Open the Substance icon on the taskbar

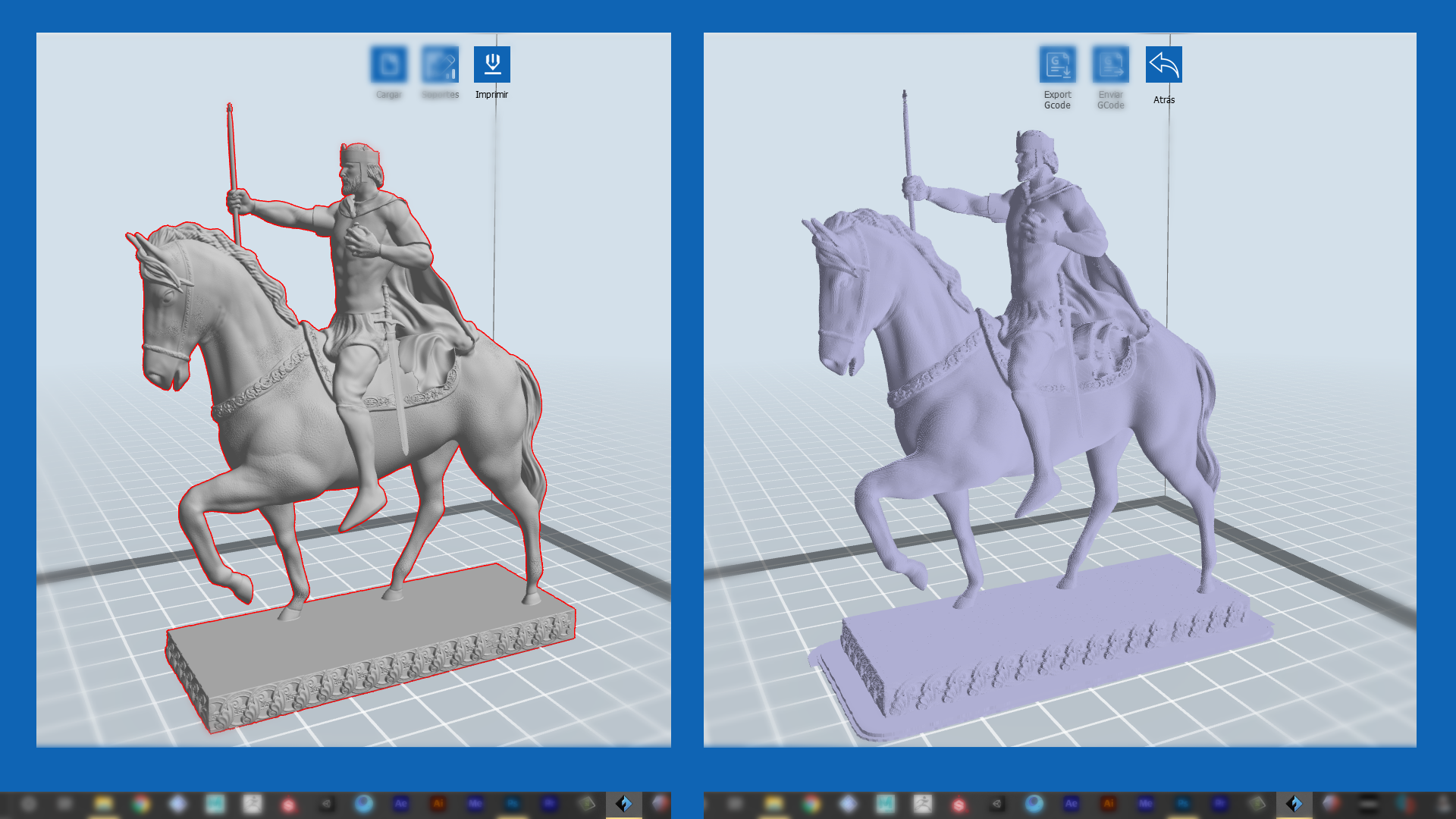288,803
